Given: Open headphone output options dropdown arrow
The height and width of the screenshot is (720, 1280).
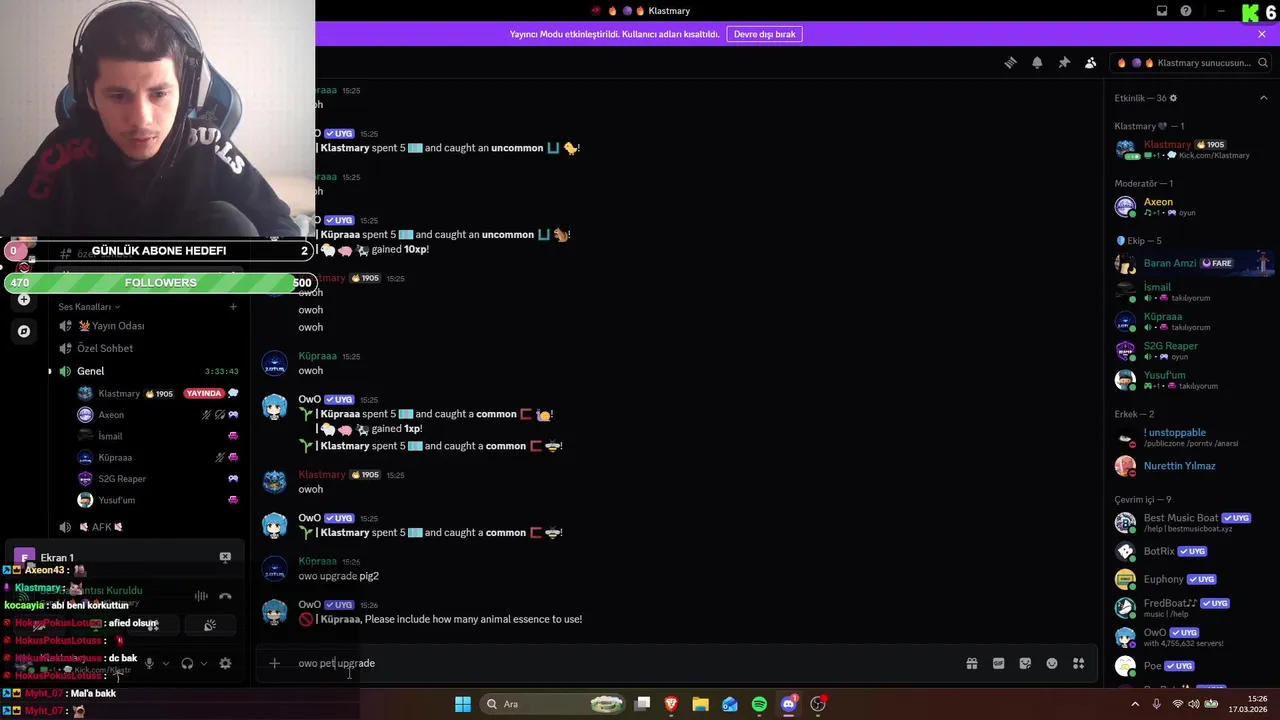Looking at the screenshot, I should click(203, 663).
